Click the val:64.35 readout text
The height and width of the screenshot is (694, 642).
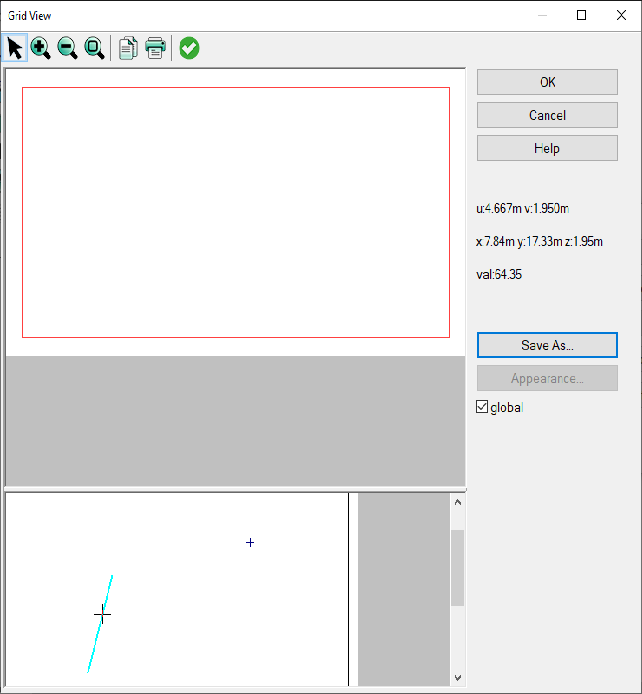tap(499, 274)
